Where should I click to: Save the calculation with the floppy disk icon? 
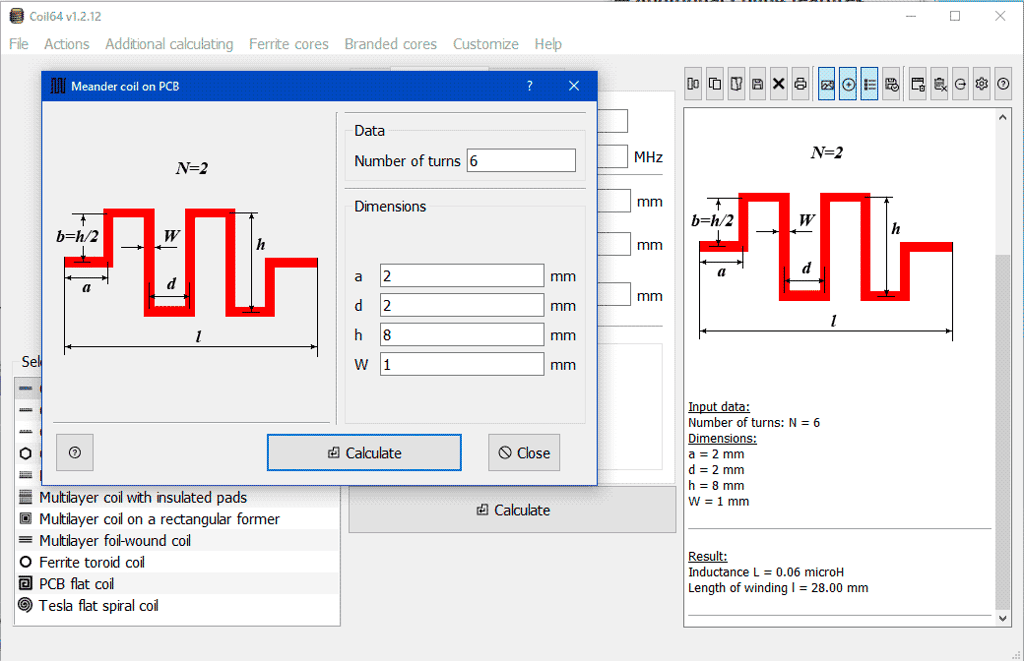[758, 84]
